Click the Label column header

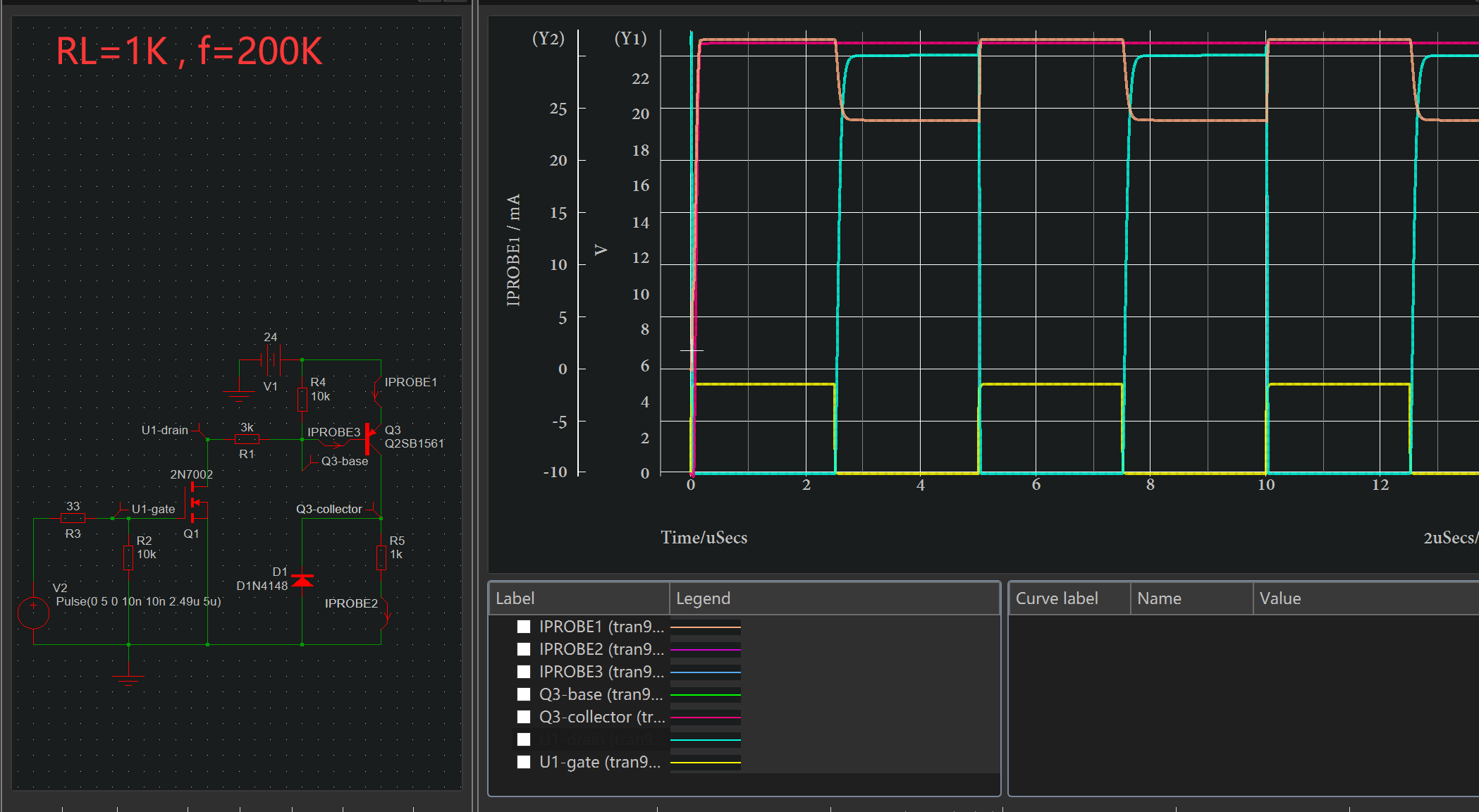click(579, 598)
